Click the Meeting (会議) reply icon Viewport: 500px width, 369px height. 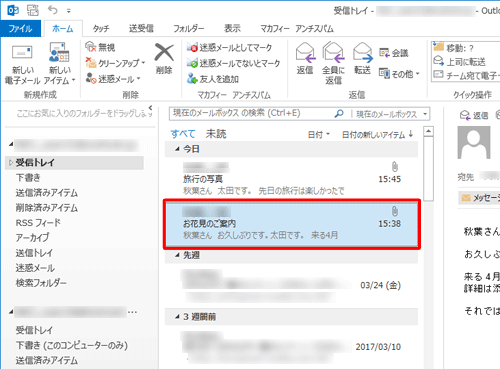tap(384, 53)
